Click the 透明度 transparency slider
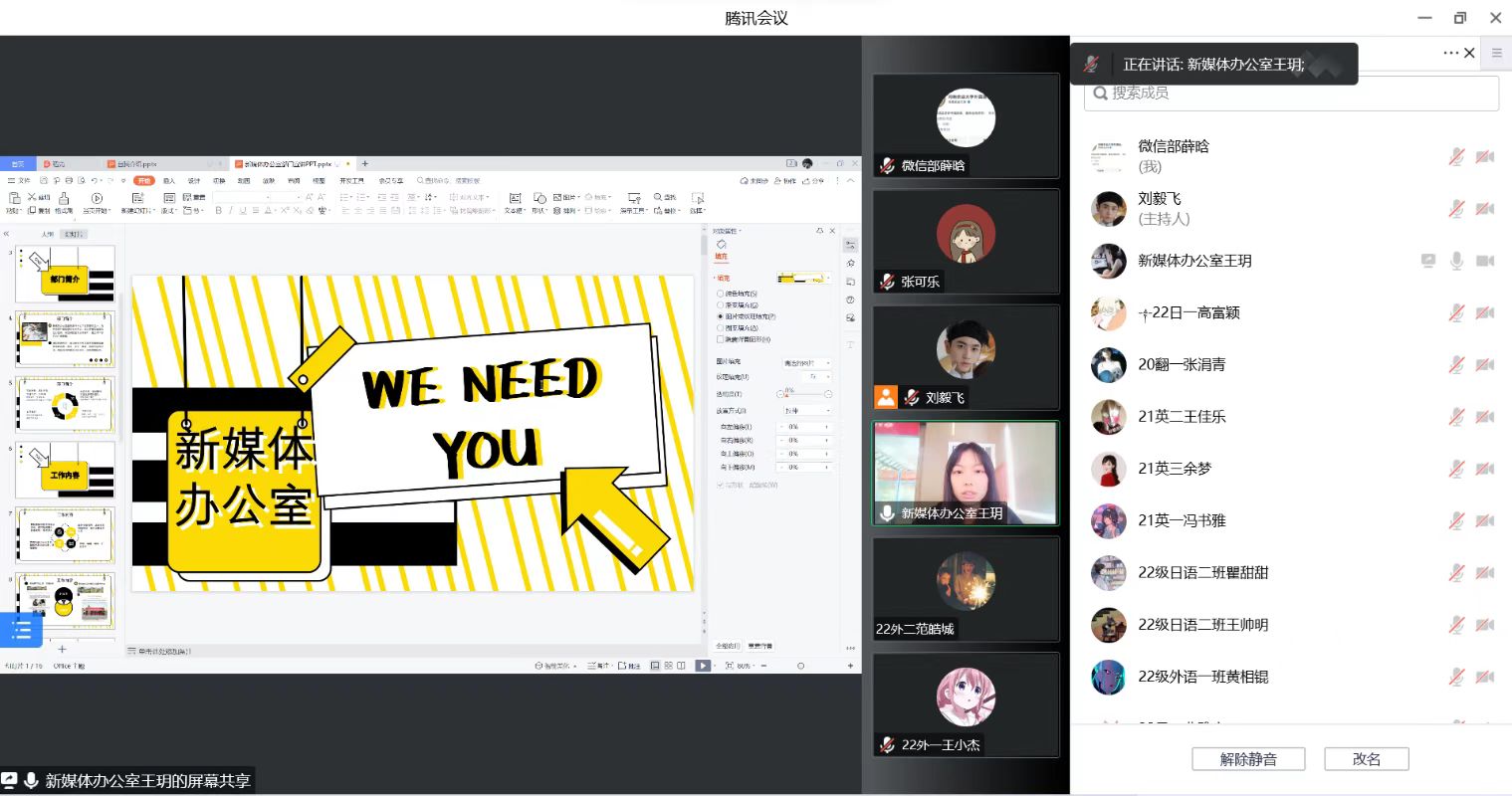The width and height of the screenshot is (1512, 796). (804, 394)
